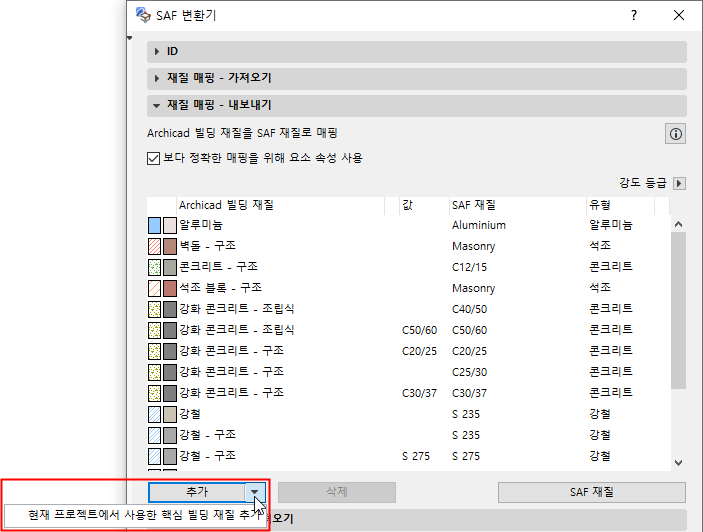Click the 유형 column header
Image resolution: width=703 pixels, height=532 pixels.
pyautogui.click(x=621, y=206)
